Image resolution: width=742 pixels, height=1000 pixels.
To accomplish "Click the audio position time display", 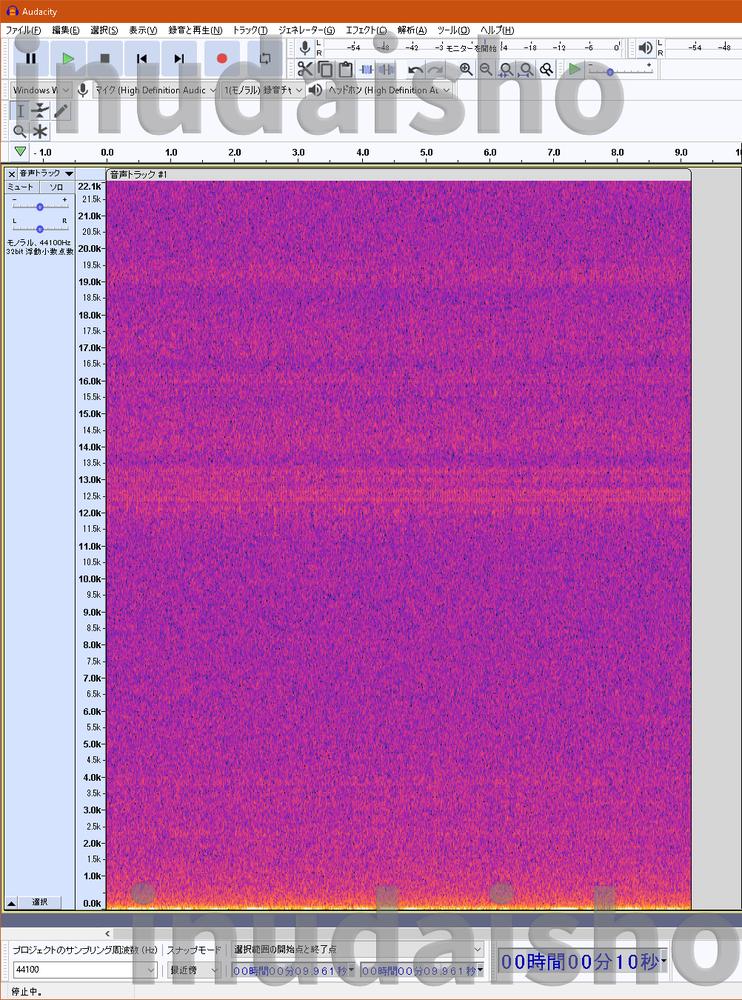I will click(x=582, y=961).
